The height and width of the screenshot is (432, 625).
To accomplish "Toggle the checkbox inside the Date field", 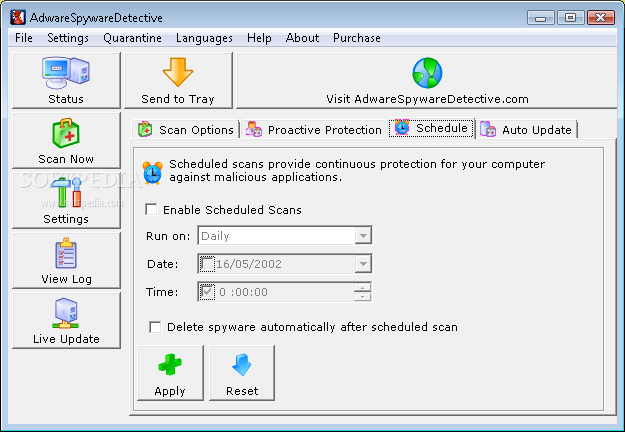I will tap(207, 264).
